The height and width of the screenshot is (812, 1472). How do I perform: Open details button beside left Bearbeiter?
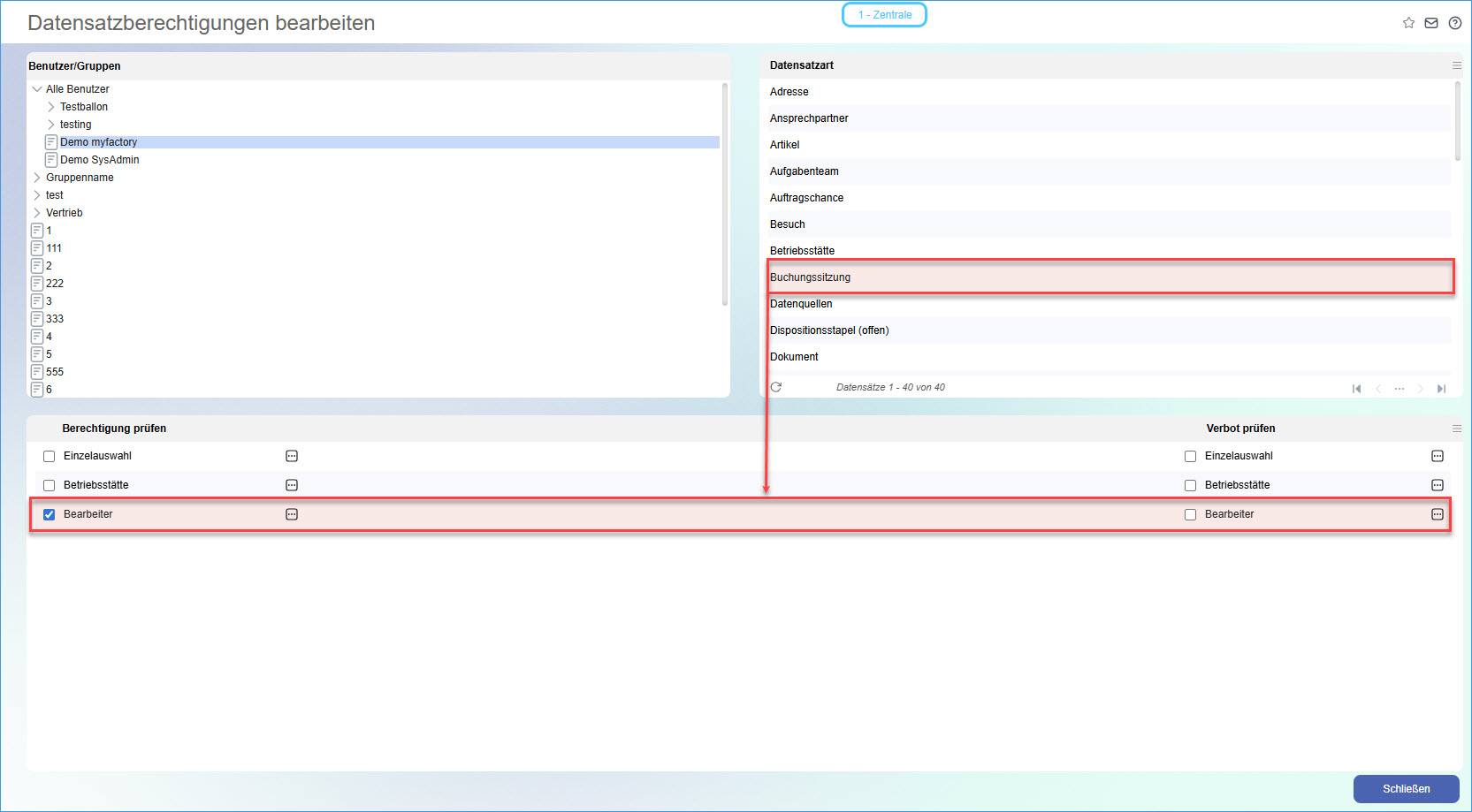point(292,514)
